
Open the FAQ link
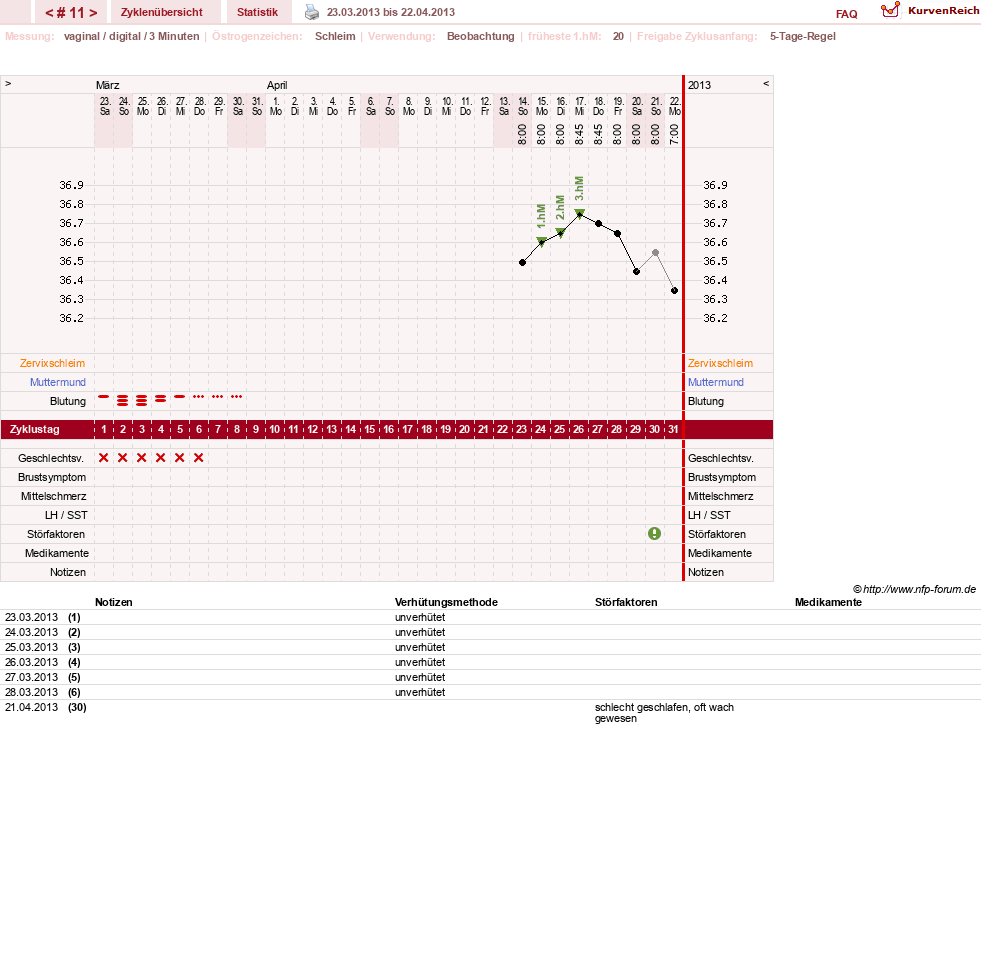846,14
